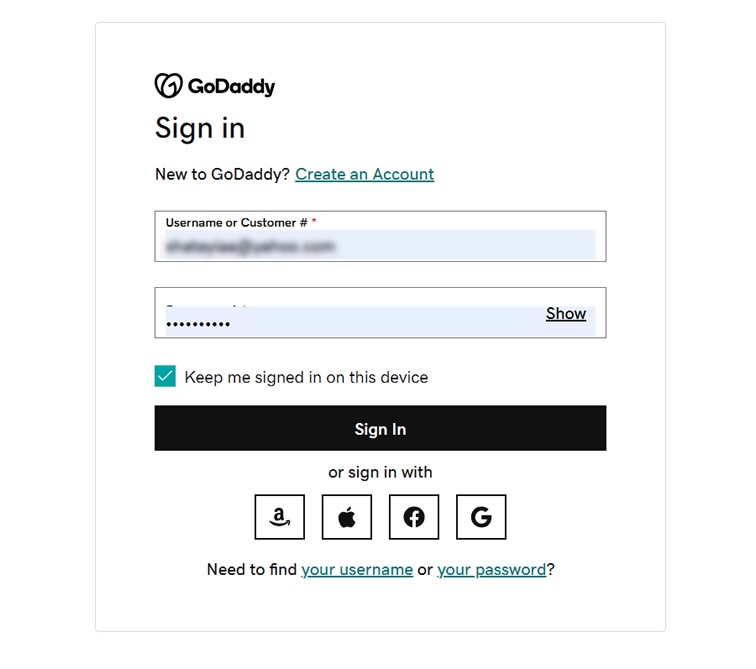Viewport: 756px width, 669px height.
Task: Click the GoDaddy wordmark text
Action: pyautogui.click(x=231, y=87)
